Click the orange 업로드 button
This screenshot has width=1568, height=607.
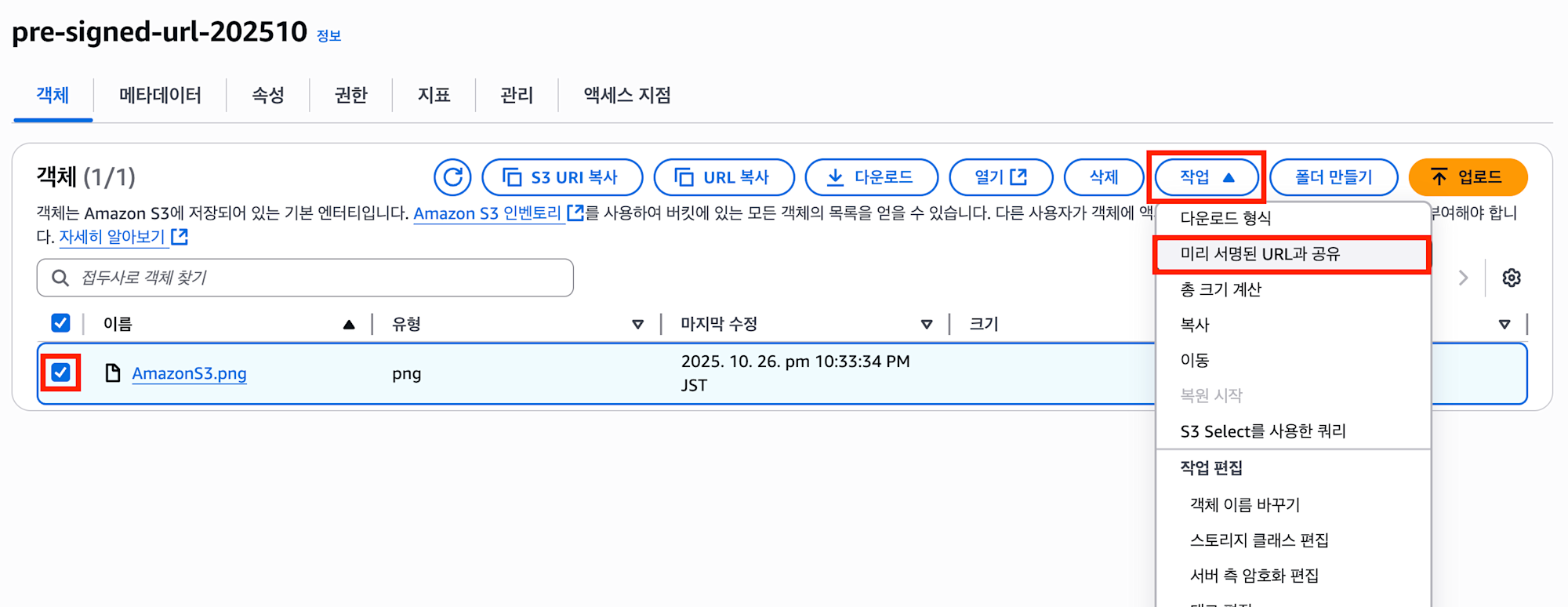tap(1468, 177)
